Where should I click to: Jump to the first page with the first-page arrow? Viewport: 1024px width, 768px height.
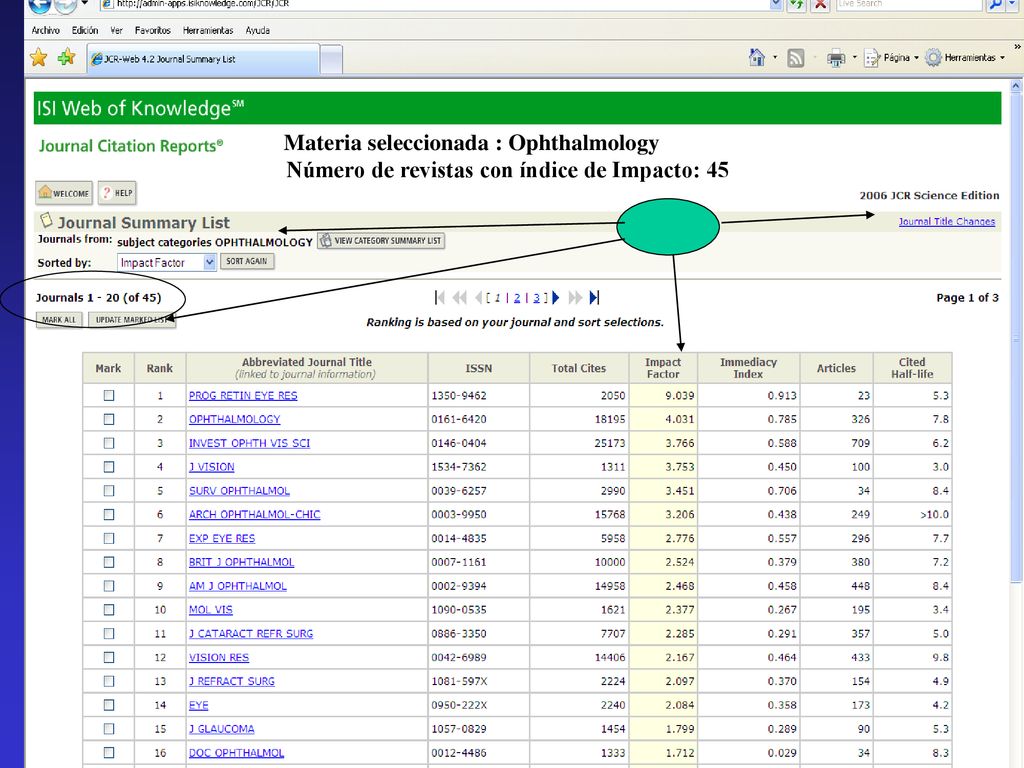point(440,298)
